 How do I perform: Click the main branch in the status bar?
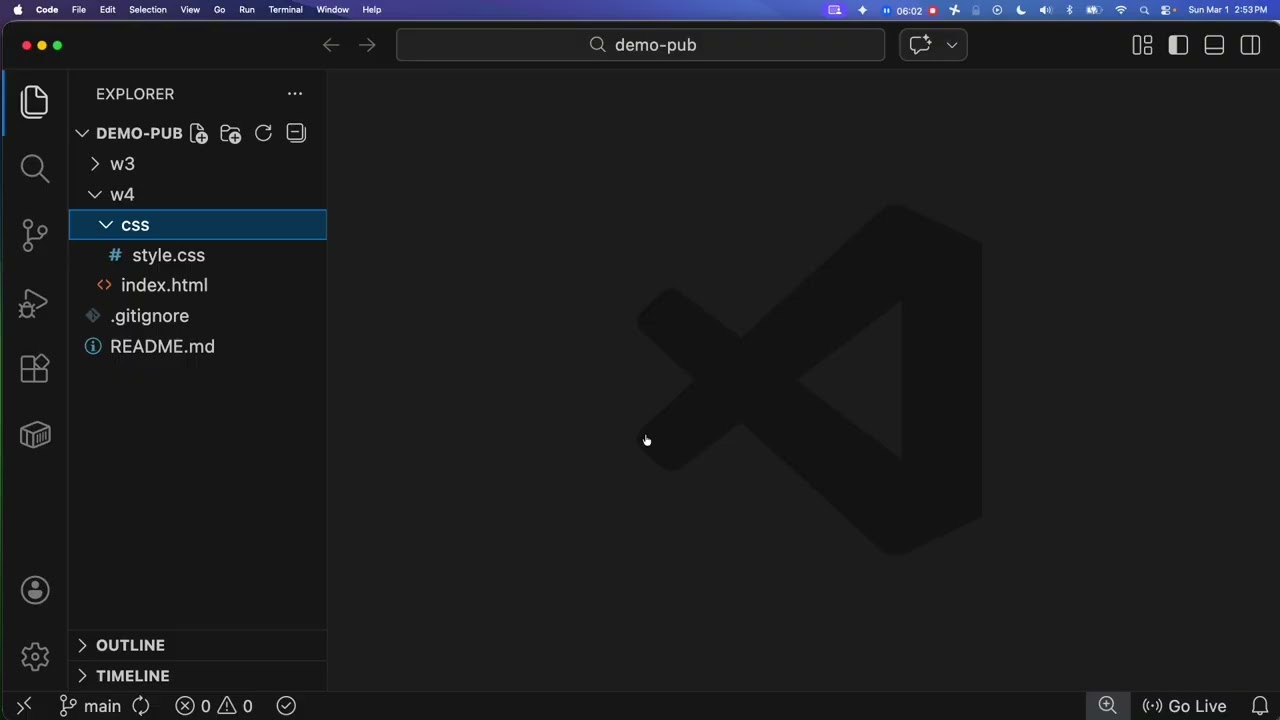coord(90,706)
